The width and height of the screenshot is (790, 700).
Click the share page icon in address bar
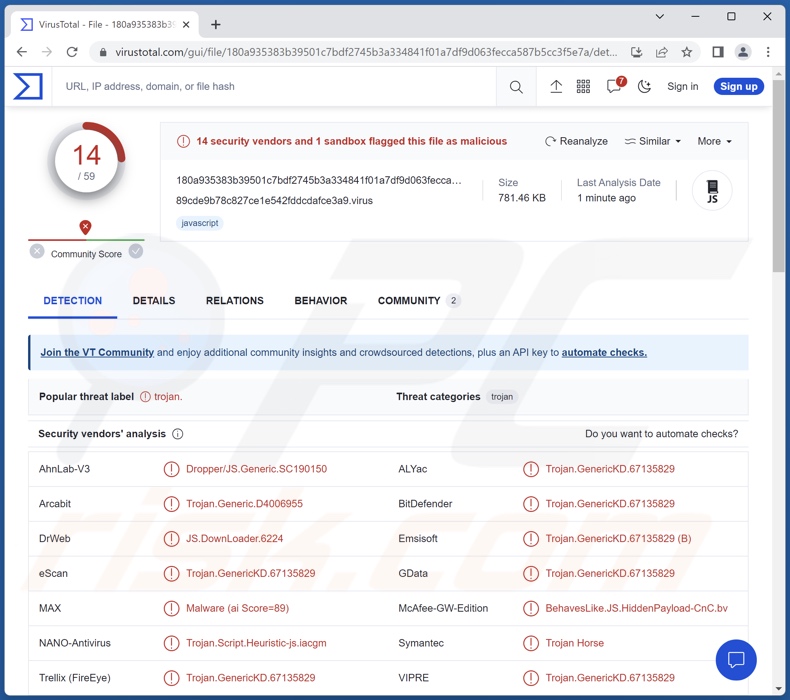(x=662, y=52)
